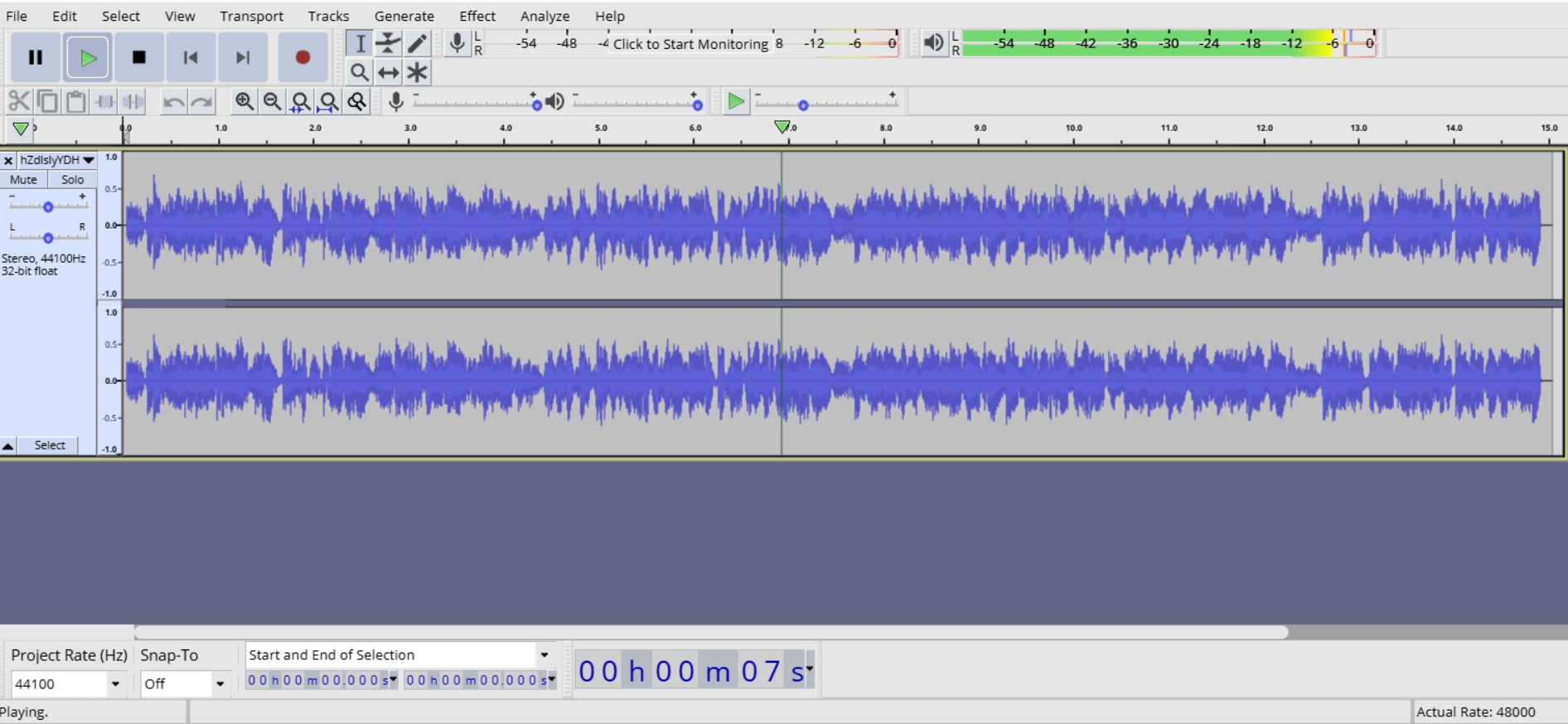Mute the hZdlslyYDH track
The width and height of the screenshot is (1568, 724).
23,179
